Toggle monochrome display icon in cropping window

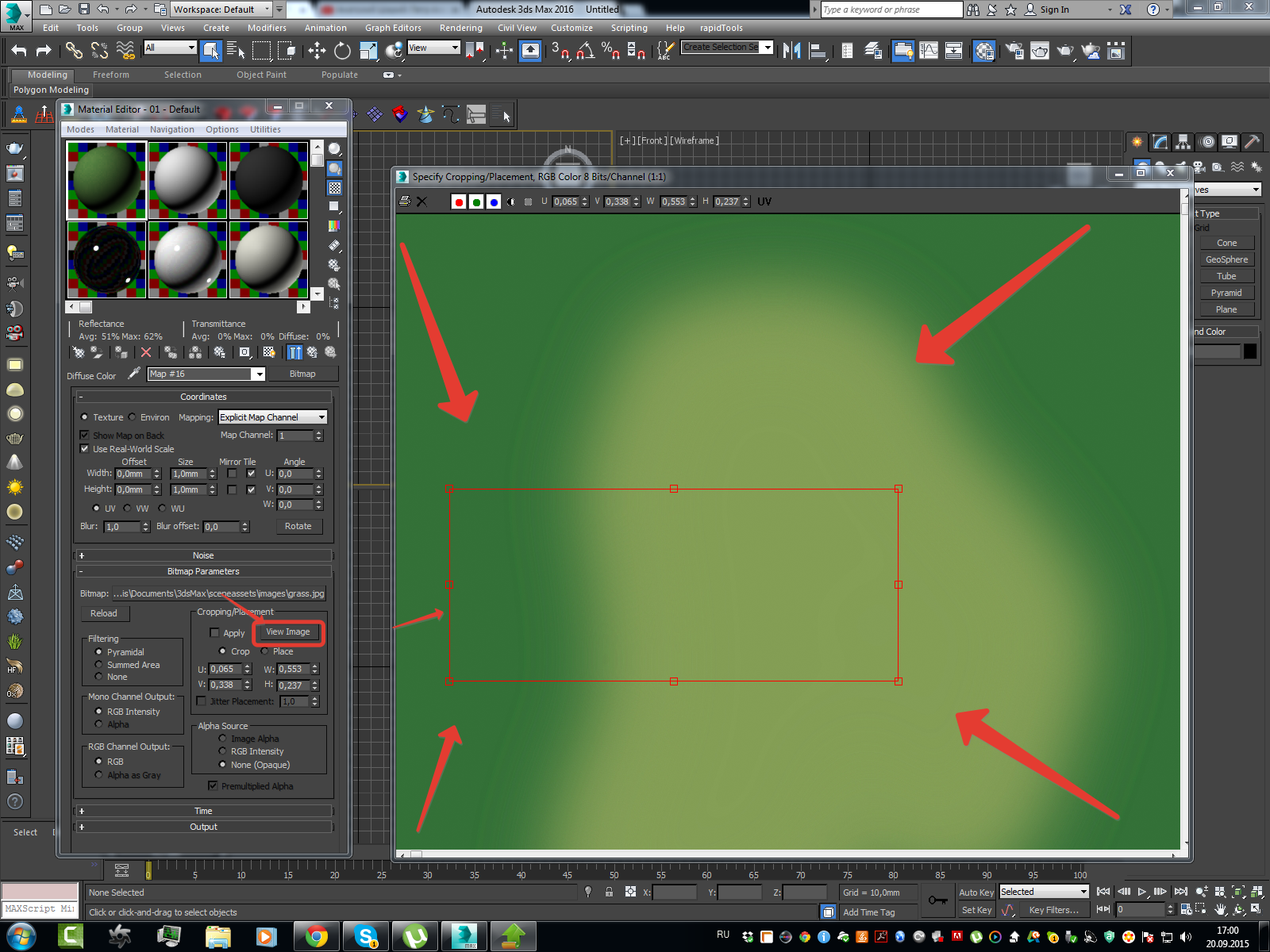coord(529,202)
